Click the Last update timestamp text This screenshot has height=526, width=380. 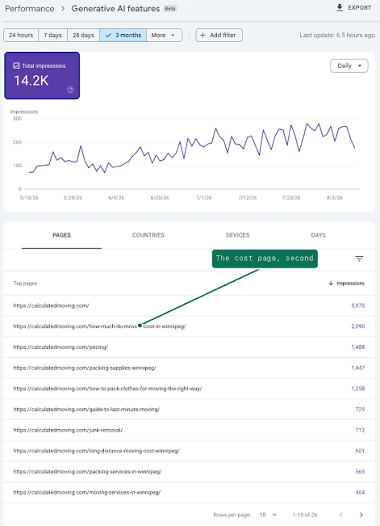(337, 35)
